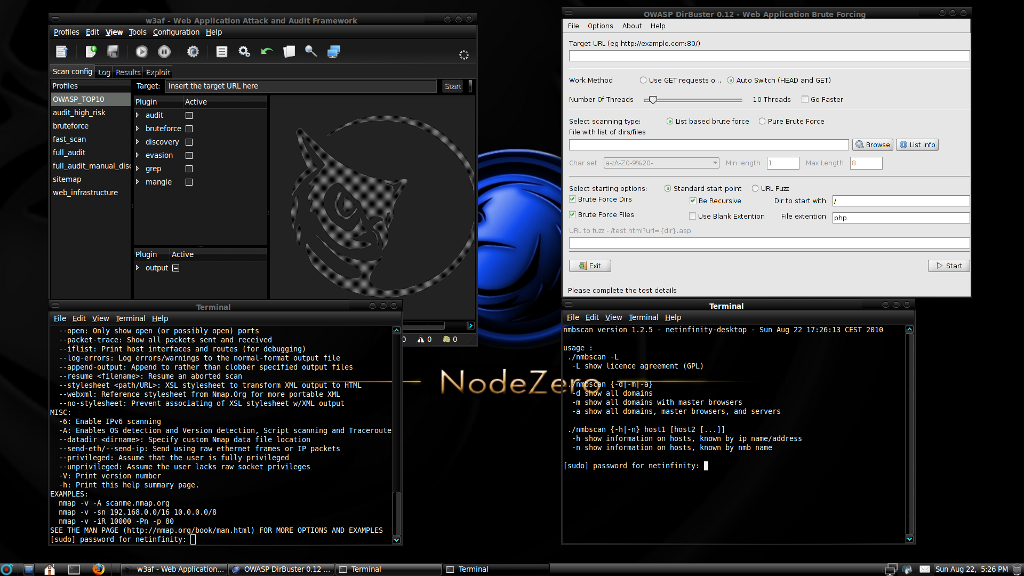Screen dimensions: 1024x576
Task: Click the Browse button in DirBuster
Action: [872, 145]
